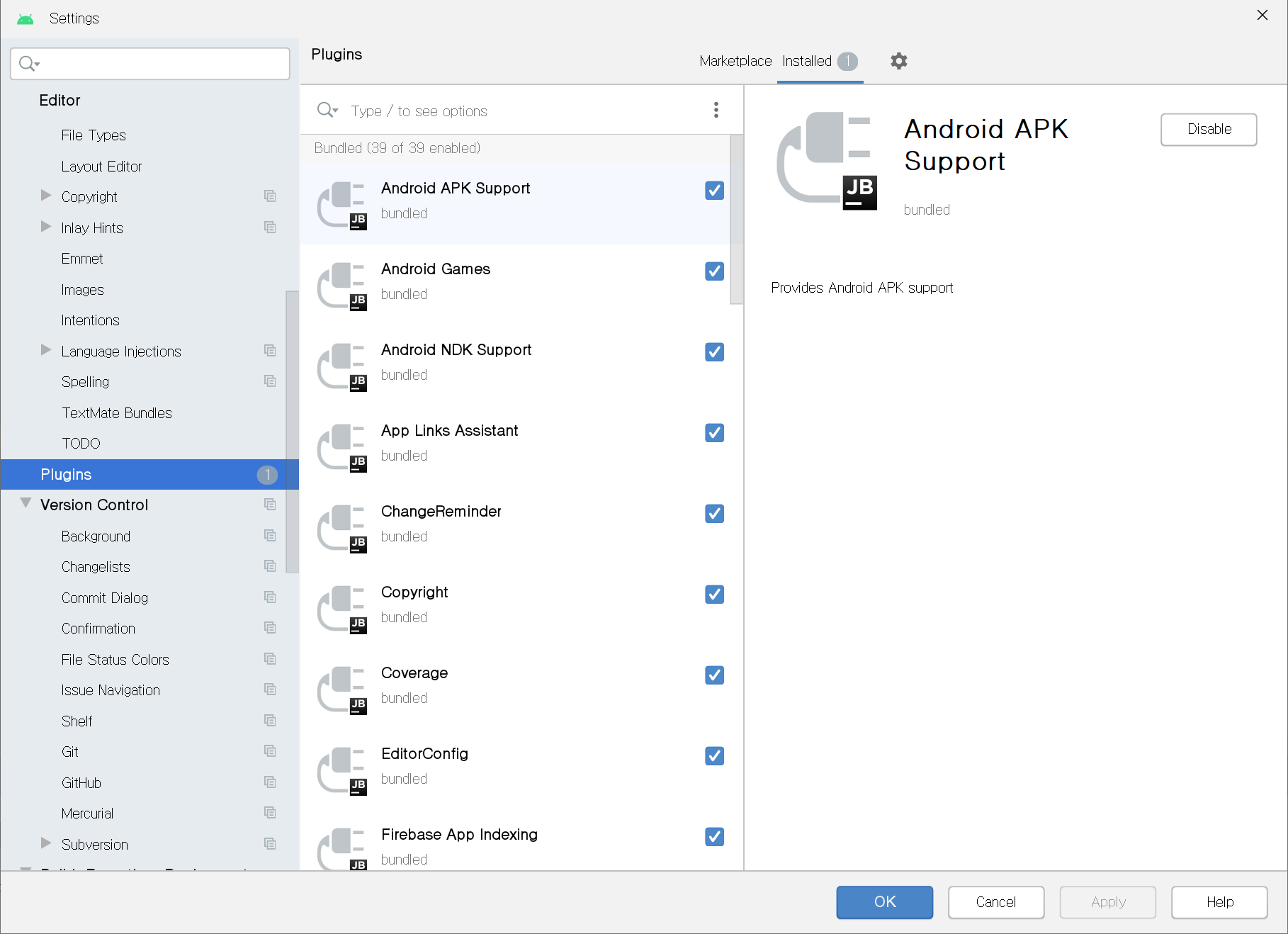The width and height of the screenshot is (1288, 934).
Task: Switch to Marketplace tab
Action: pos(735,61)
